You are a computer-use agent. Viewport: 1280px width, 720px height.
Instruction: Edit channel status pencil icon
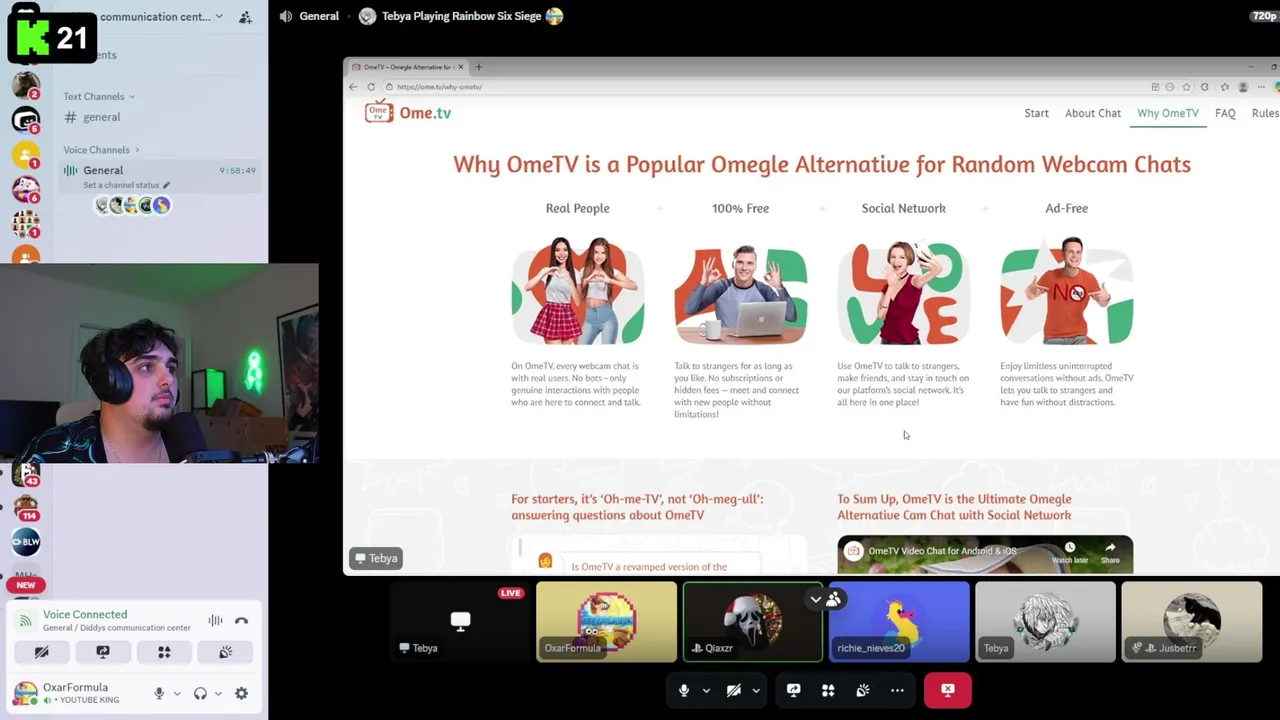coord(167,185)
